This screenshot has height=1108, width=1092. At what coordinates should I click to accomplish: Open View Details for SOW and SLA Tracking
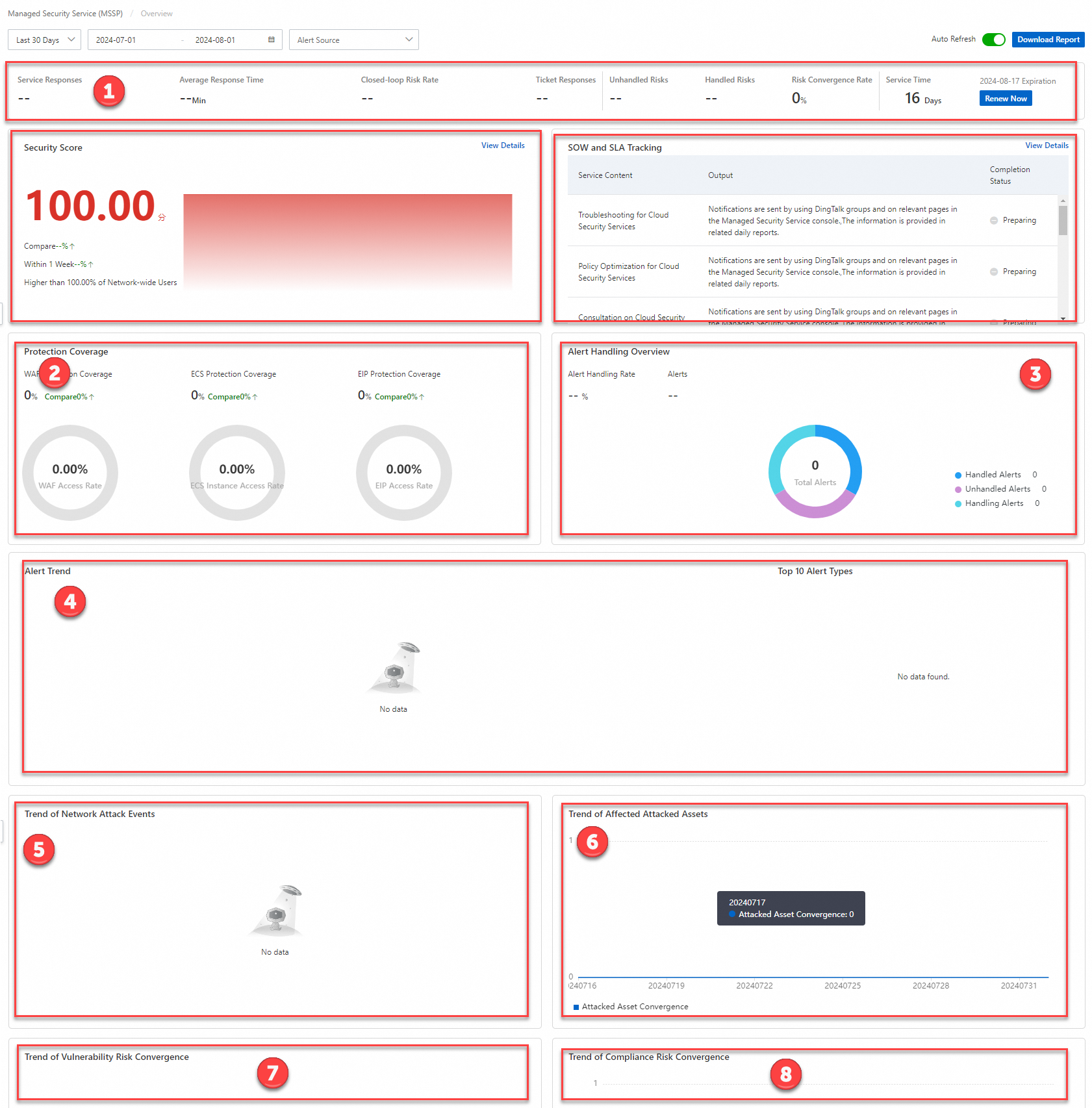coord(1047,145)
